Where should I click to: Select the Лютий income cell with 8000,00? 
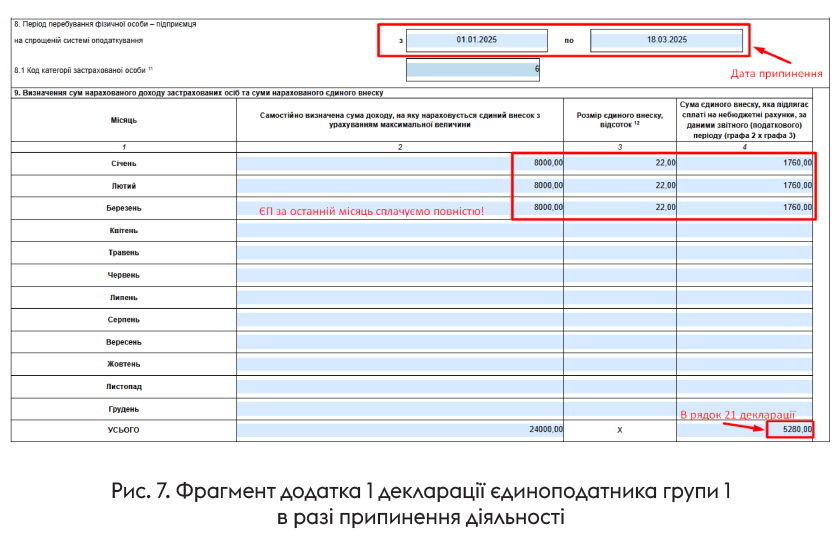[x=400, y=186]
